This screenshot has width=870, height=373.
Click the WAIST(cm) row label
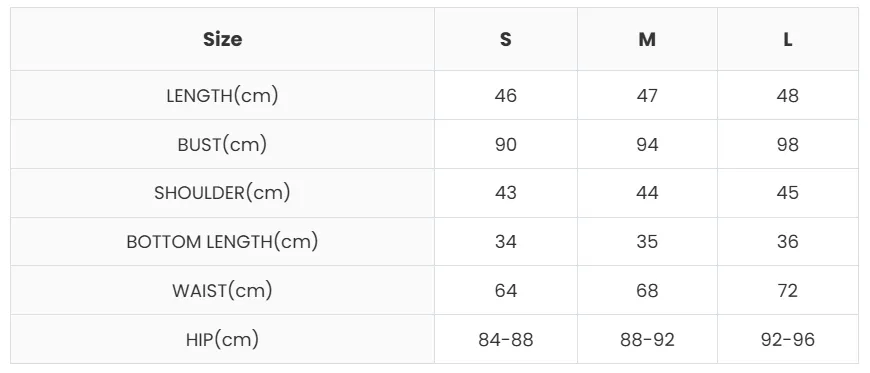click(x=222, y=290)
